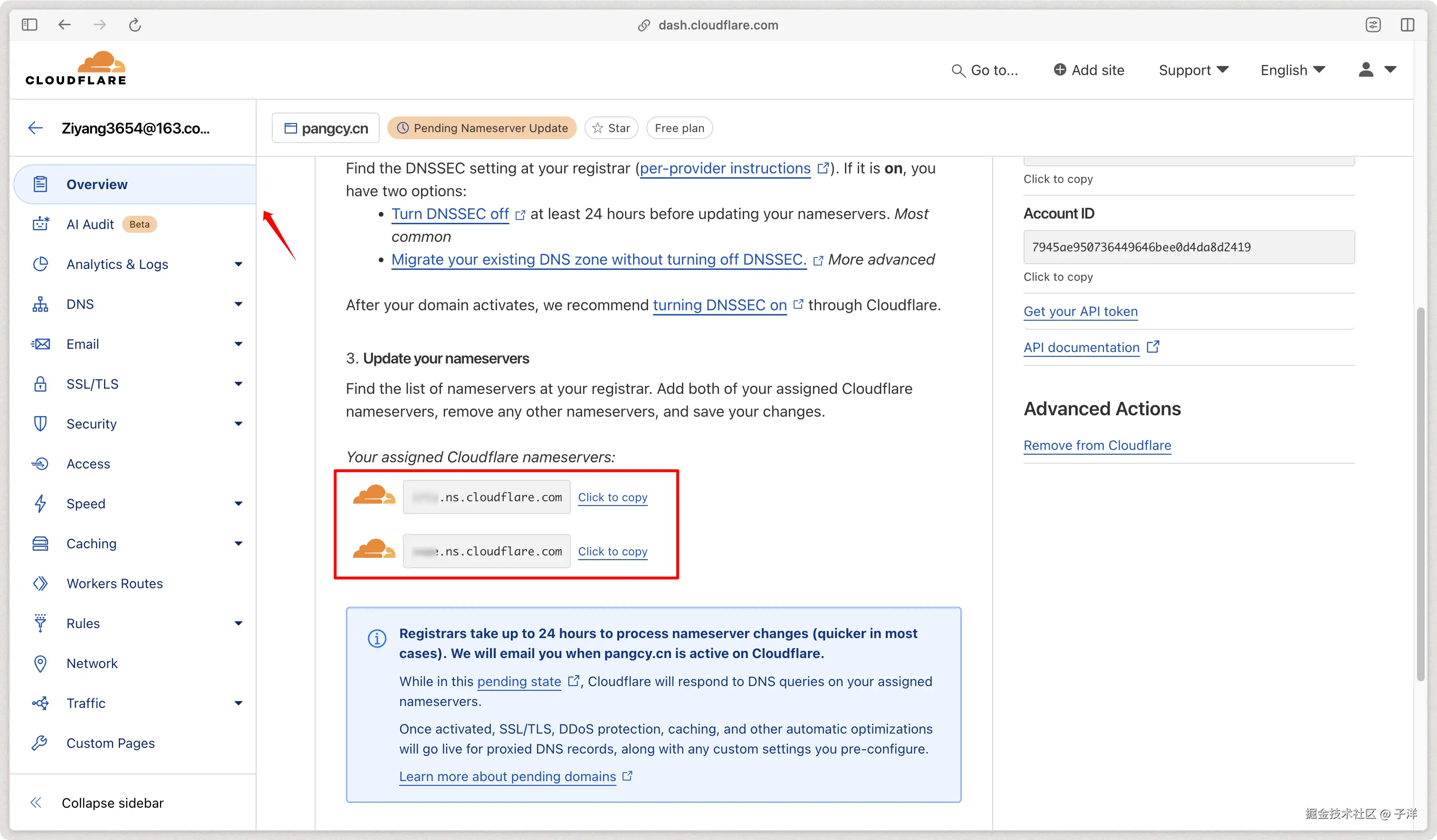Toggle the Star button for pangcy.cn
1437x840 pixels.
(611, 128)
